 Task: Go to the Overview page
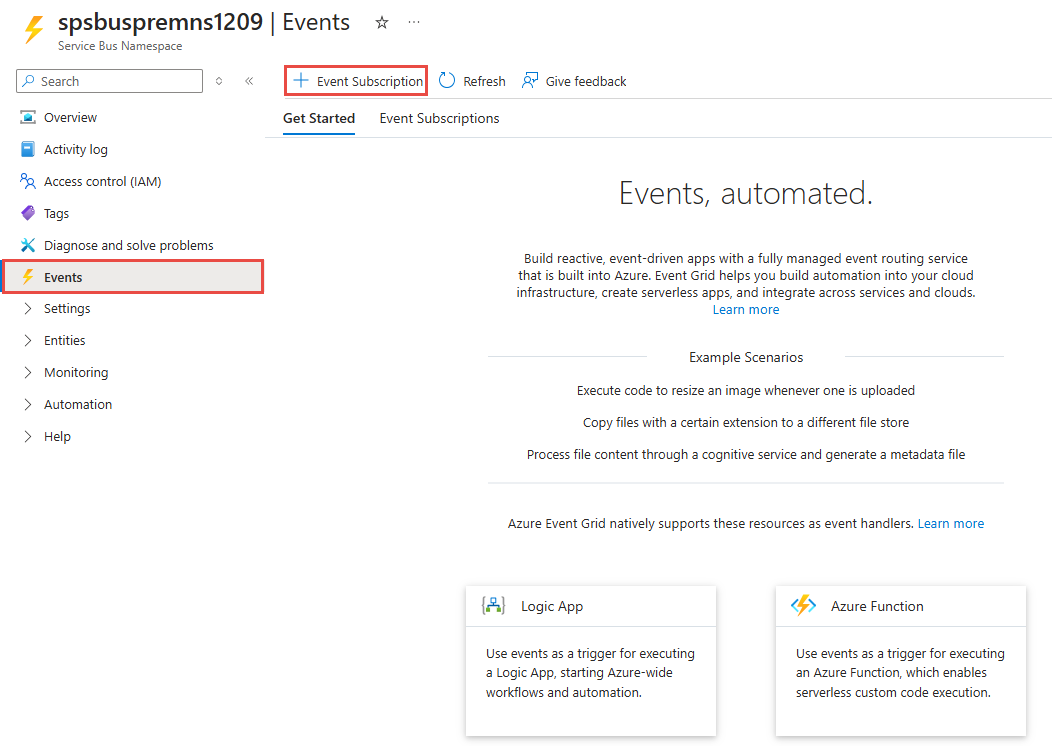coord(70,117)
